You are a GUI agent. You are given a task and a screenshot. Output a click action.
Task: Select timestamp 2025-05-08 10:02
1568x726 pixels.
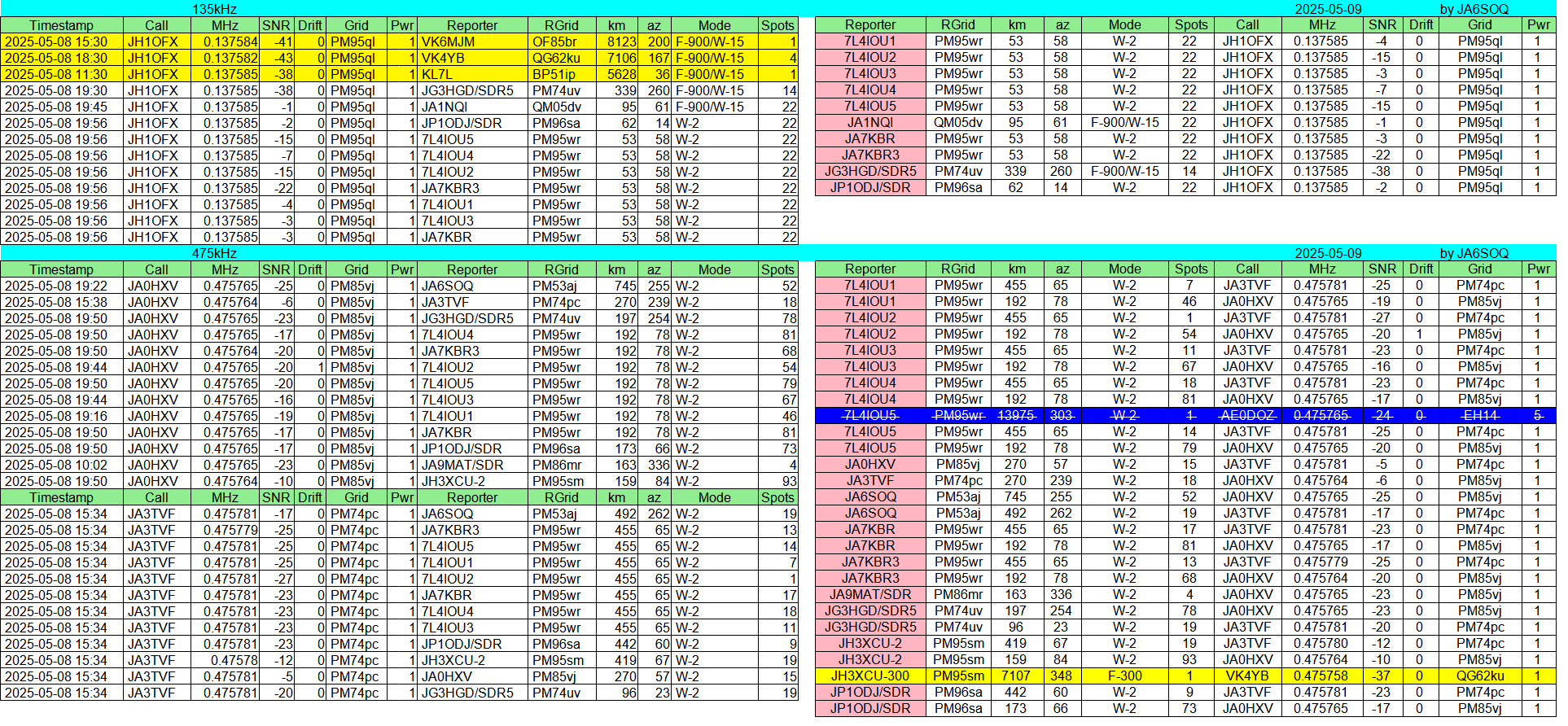[62, 465]
